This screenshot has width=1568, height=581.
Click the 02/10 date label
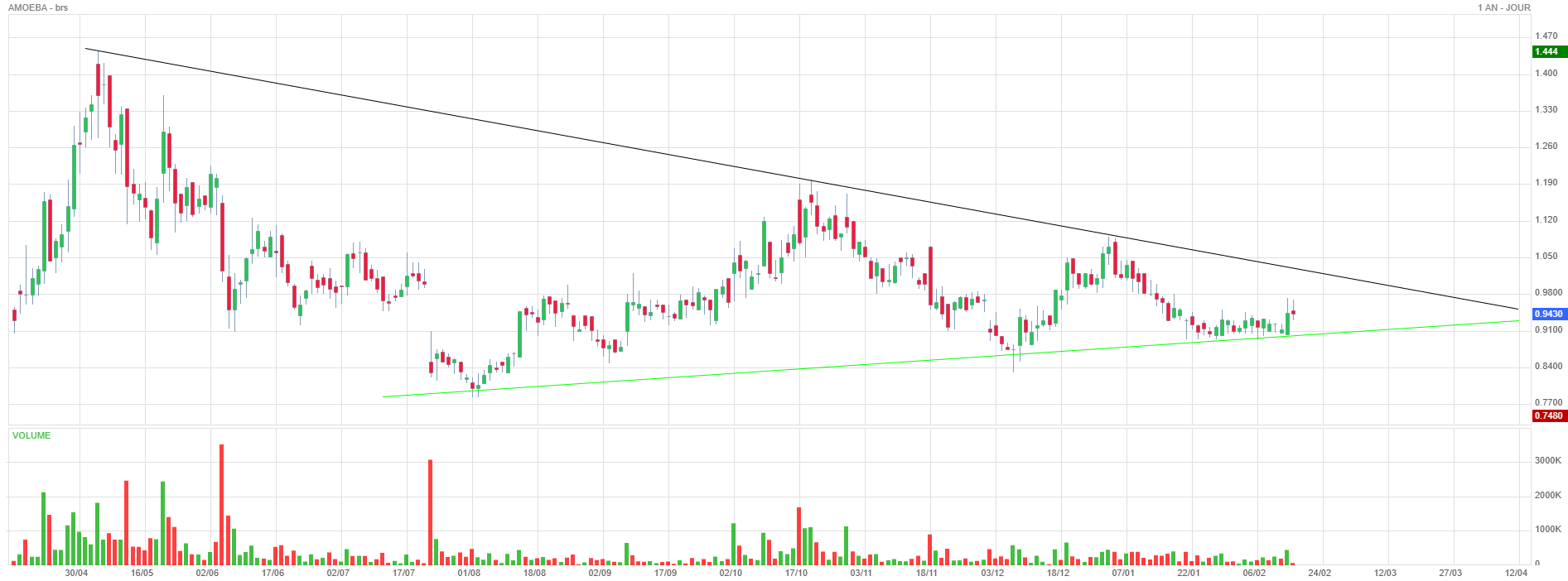pos(731,573)
